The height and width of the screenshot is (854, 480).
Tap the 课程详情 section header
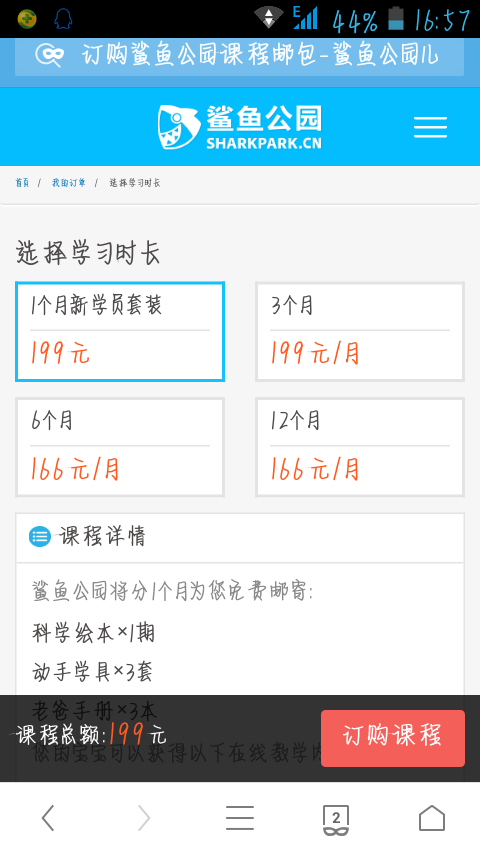click(x=240, y=537)
